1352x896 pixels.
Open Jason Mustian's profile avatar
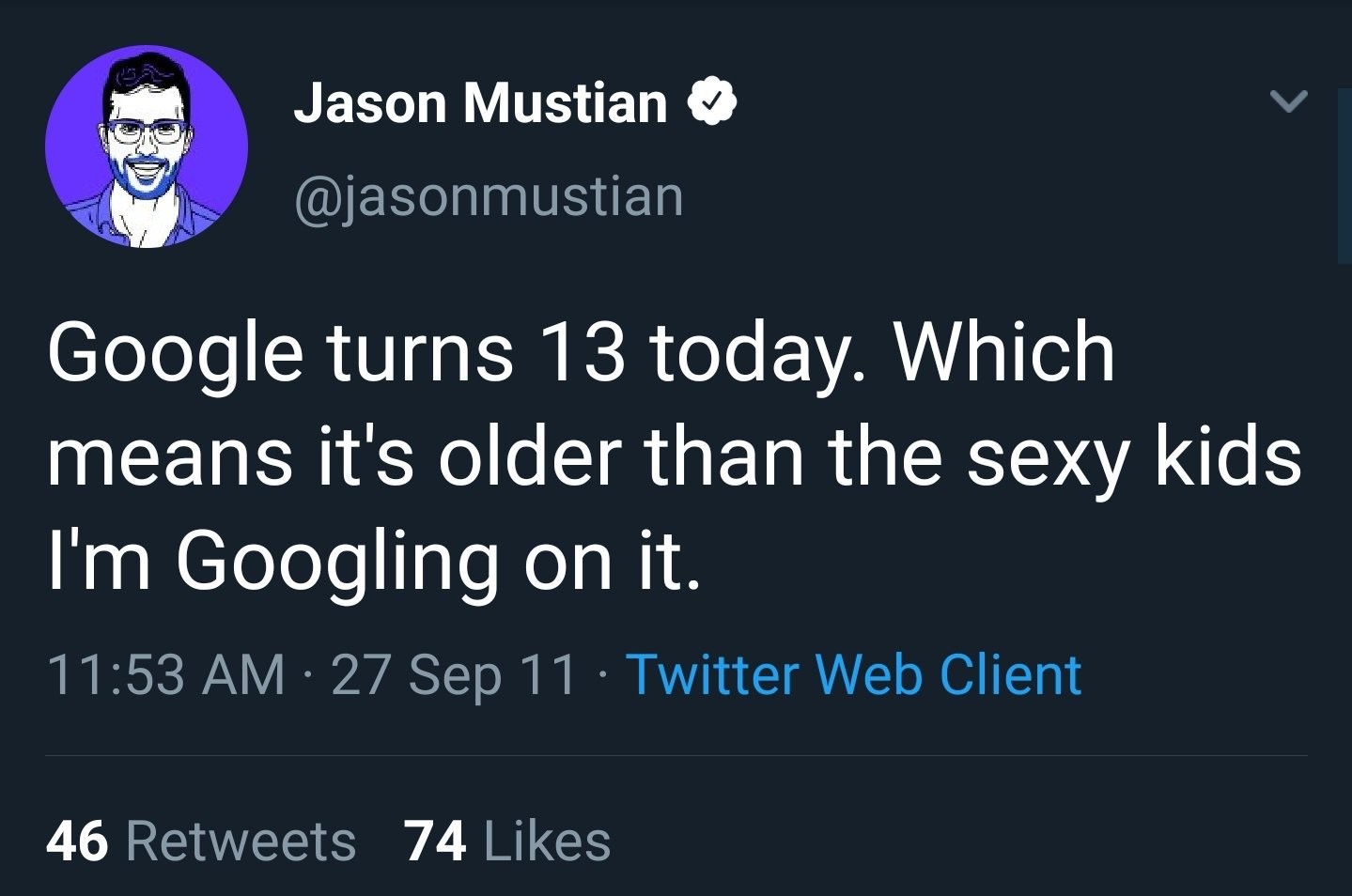coord(147,147)
